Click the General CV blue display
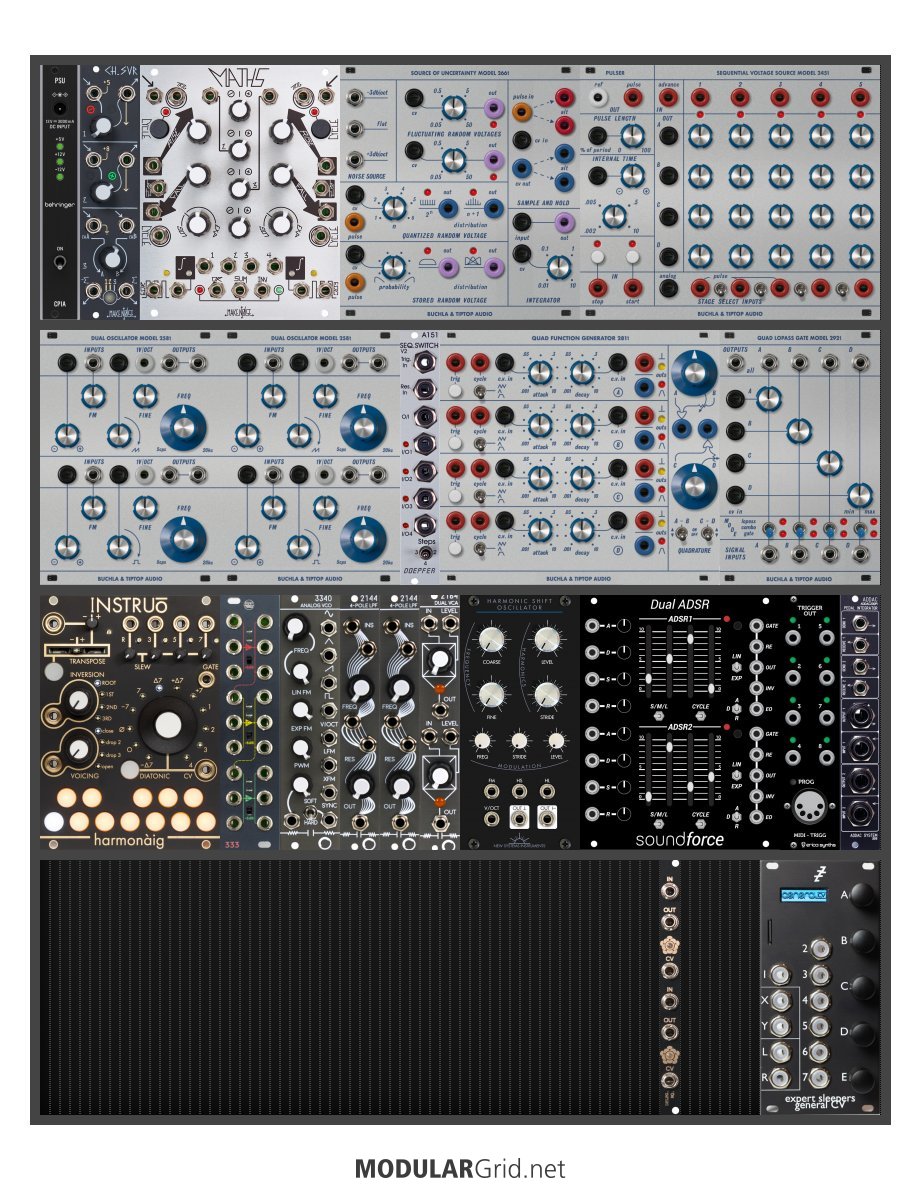This screenshot has height=1190, width=921. point(803,896)
